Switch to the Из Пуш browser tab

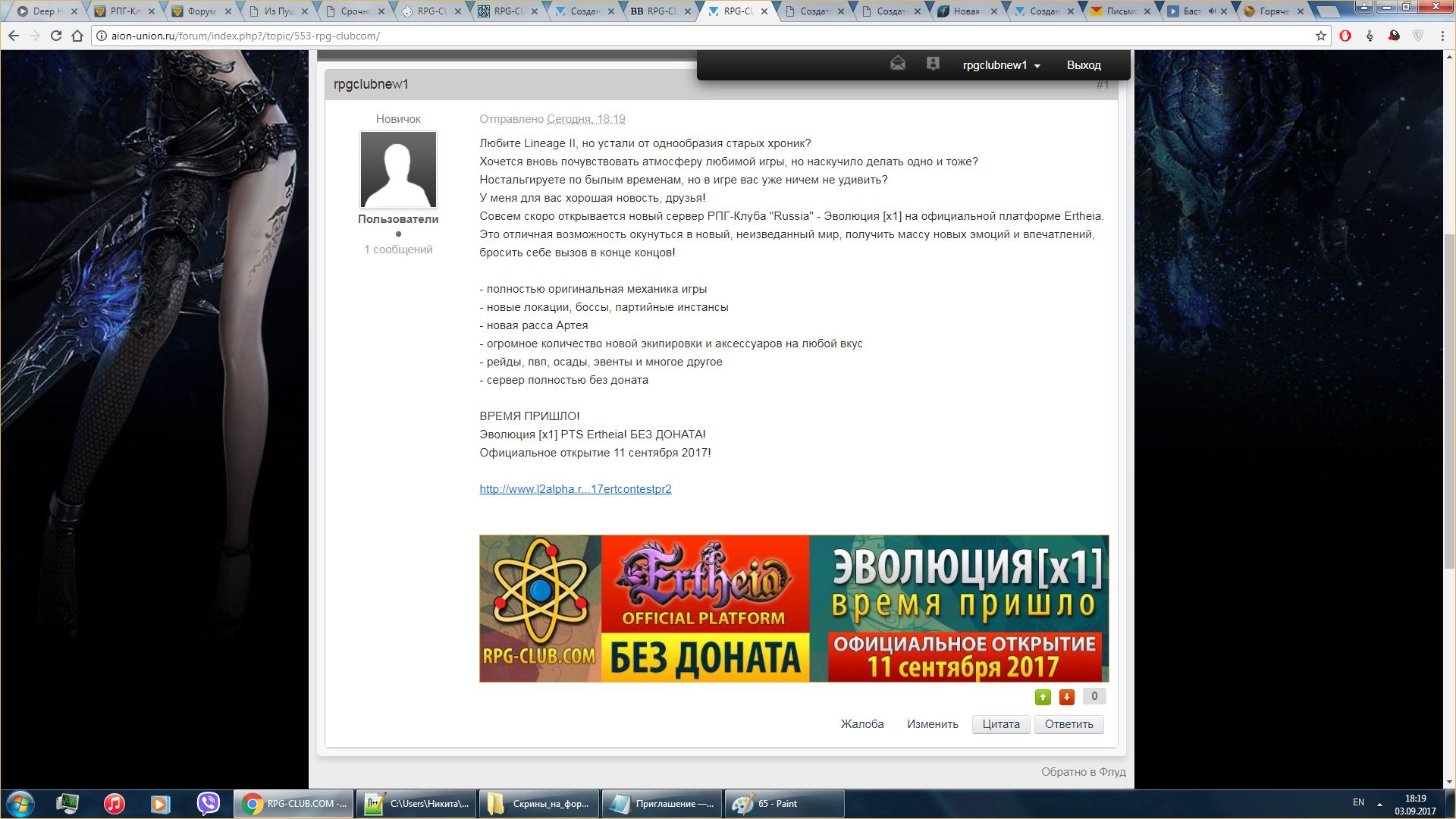click(278, 11)
